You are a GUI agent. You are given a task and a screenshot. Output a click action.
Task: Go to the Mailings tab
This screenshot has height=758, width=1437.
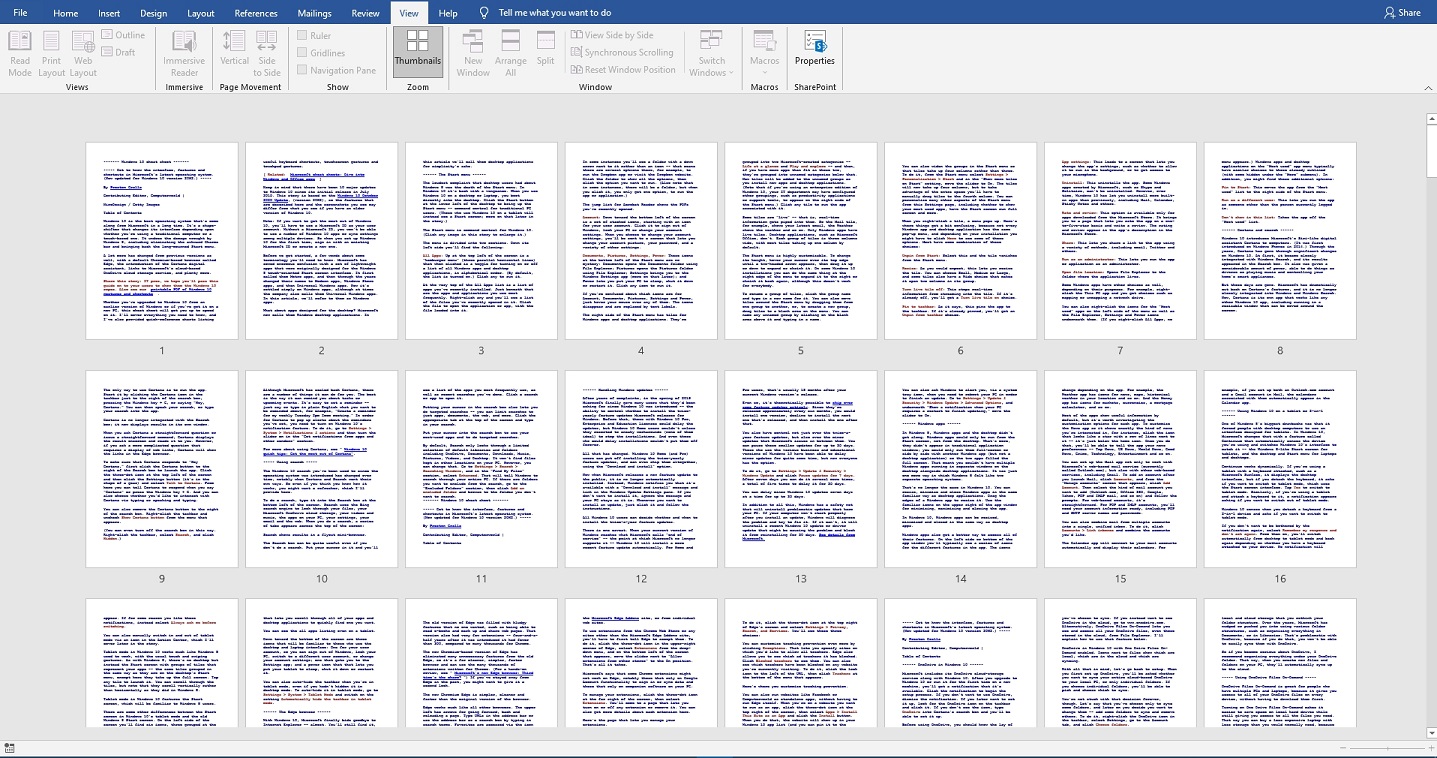pyautogui.click(x=315, y=13)
